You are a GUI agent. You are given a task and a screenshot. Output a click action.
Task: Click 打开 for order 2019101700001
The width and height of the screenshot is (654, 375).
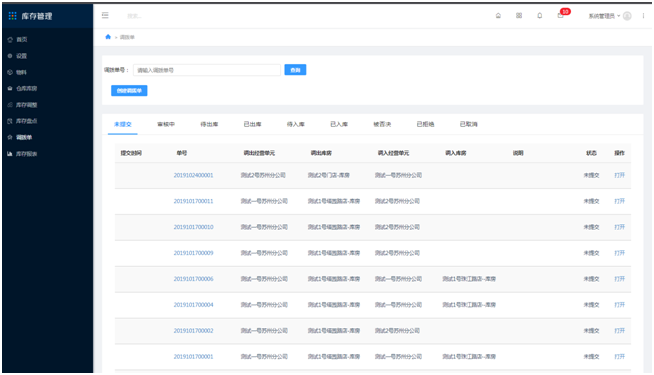click(619, 356)
